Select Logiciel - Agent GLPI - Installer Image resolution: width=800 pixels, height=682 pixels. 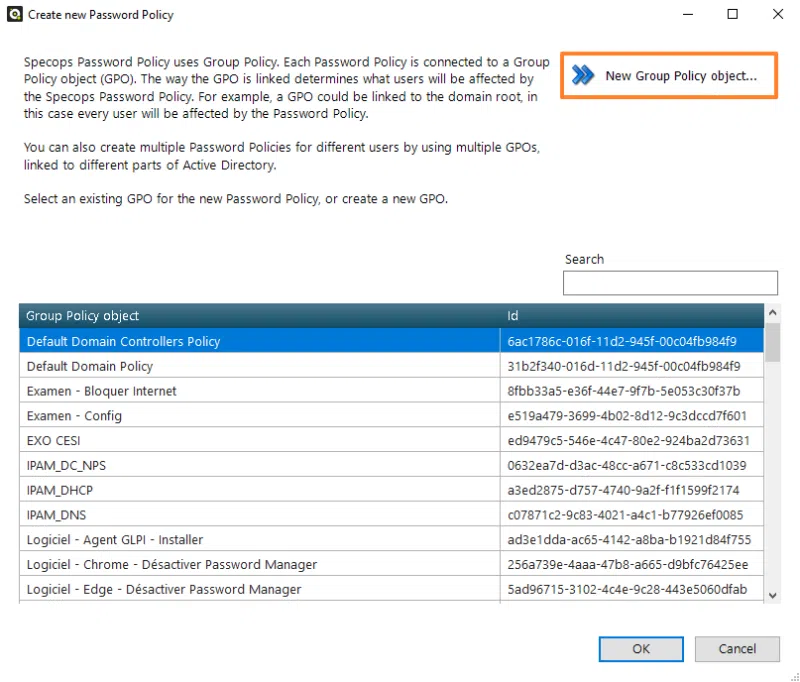point(114,540)
